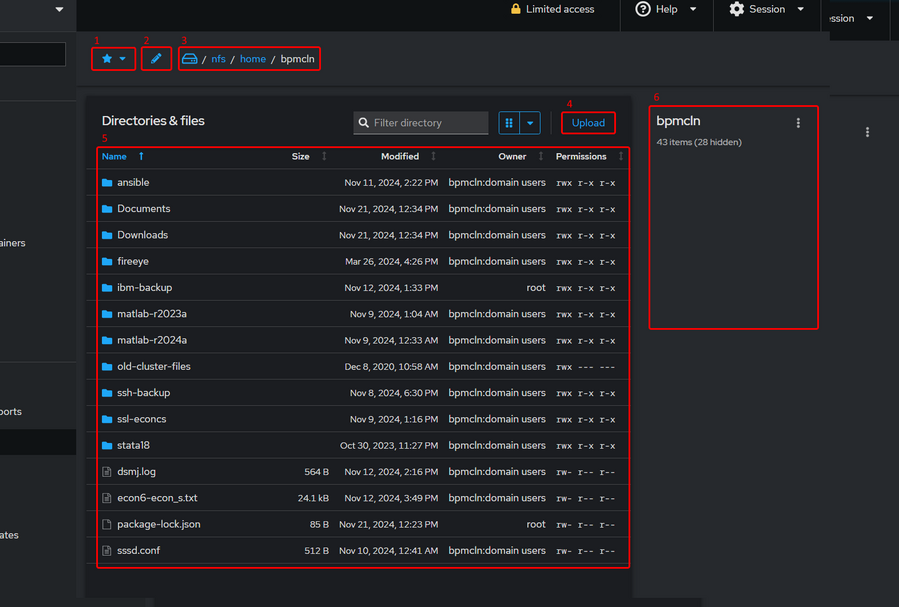Click the Oct 30, 2023 modified date
The height and width of the screenshot is (607, 899).
389,445
